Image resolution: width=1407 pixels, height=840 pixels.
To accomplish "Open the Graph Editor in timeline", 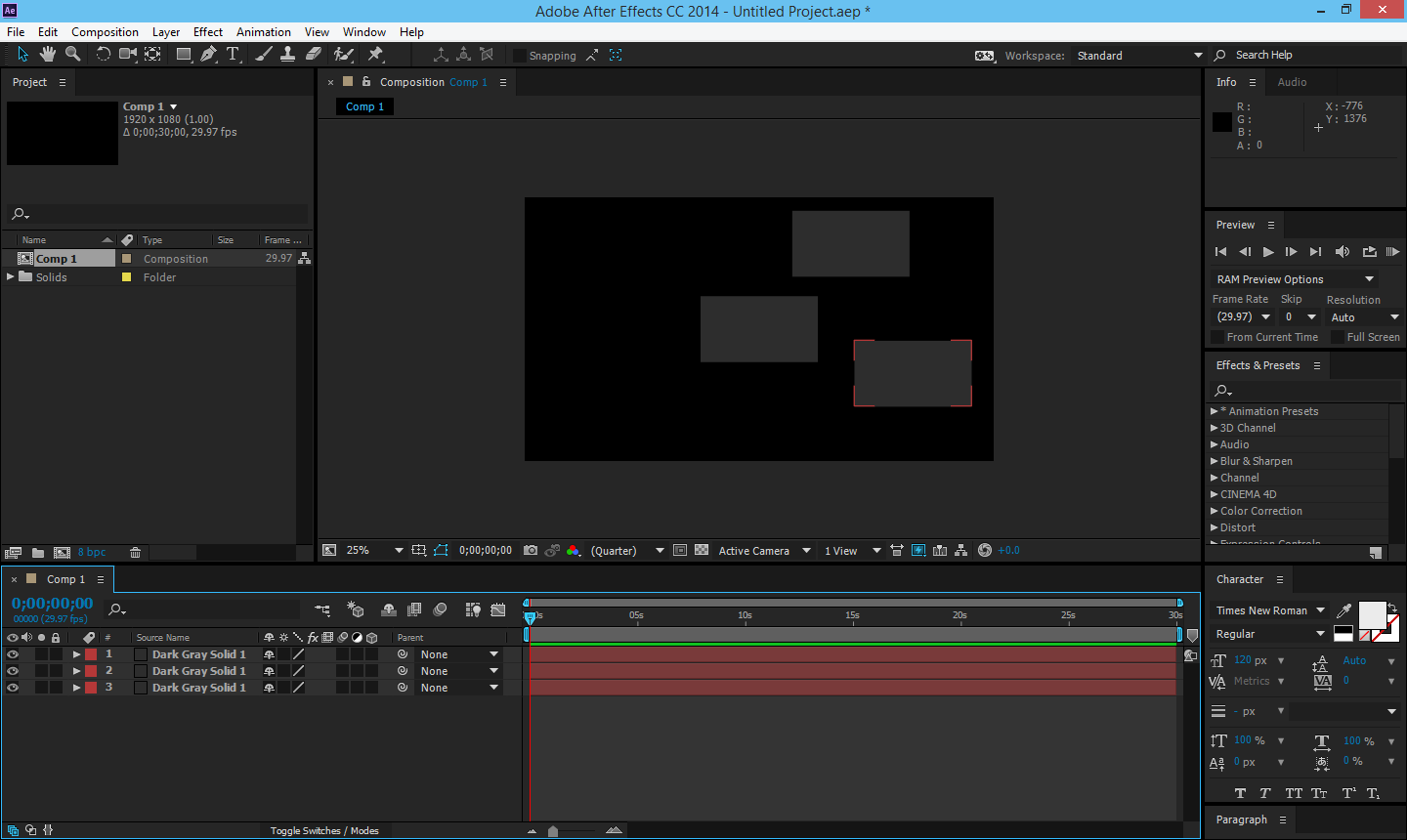I will (x=498, y=610).
